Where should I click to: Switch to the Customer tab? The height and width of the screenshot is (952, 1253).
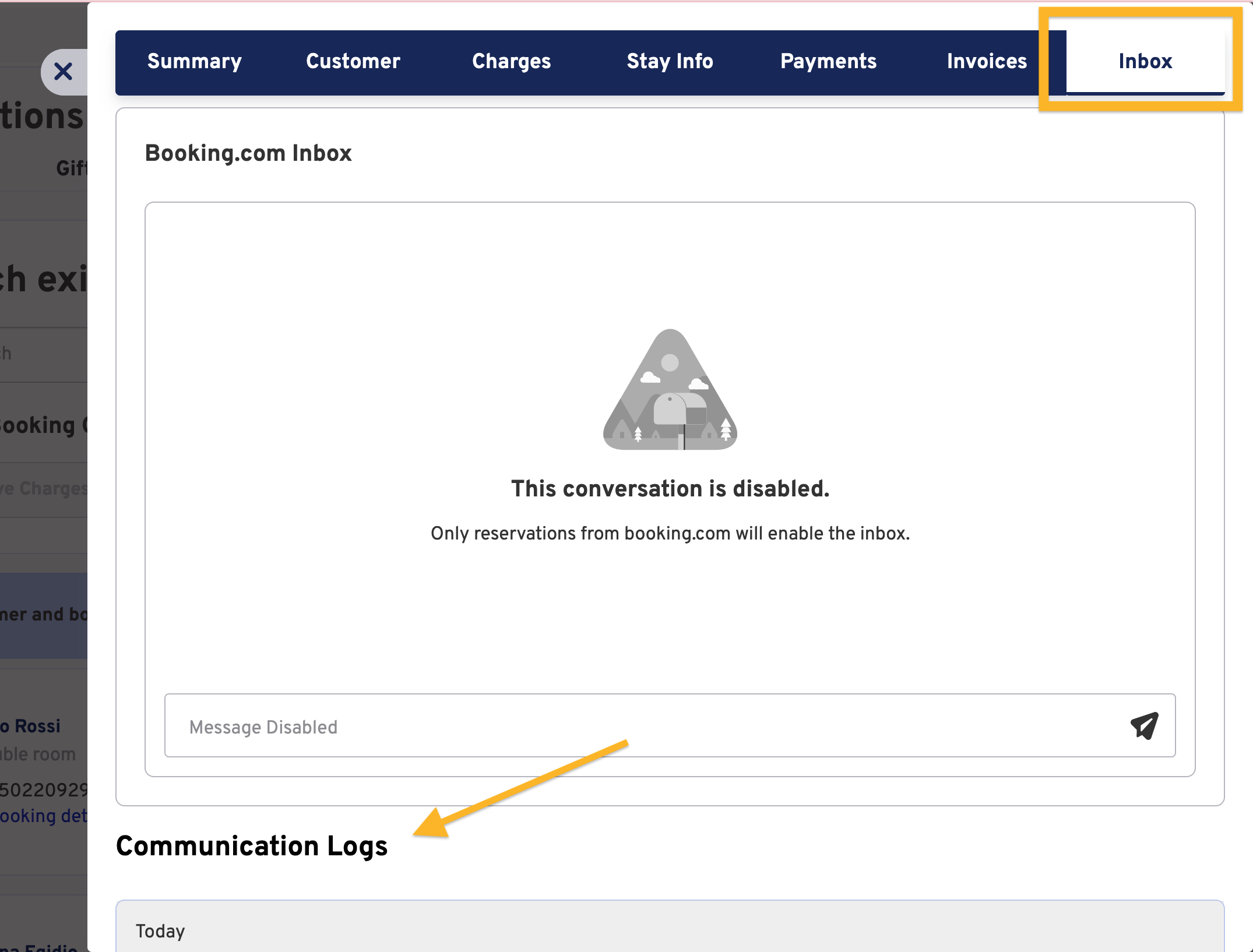pos(353,61)
